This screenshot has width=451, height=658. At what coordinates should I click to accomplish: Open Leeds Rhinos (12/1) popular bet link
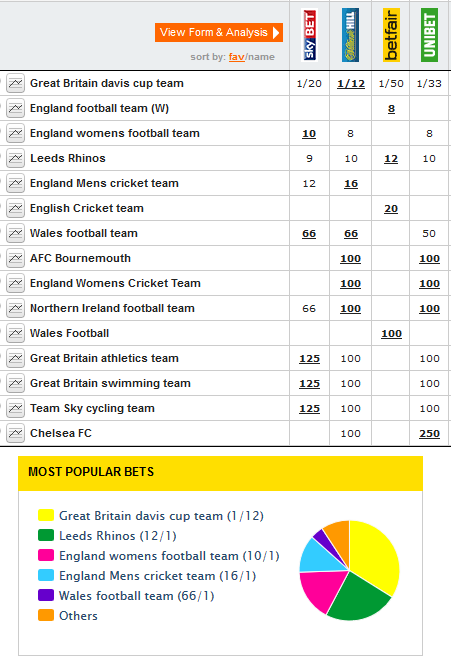[x=117, y=536]
